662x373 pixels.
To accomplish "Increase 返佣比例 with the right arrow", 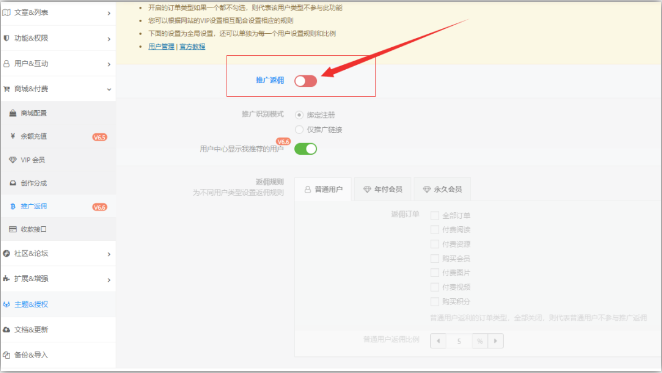I will pyautogui.click(x=496, y=341).
